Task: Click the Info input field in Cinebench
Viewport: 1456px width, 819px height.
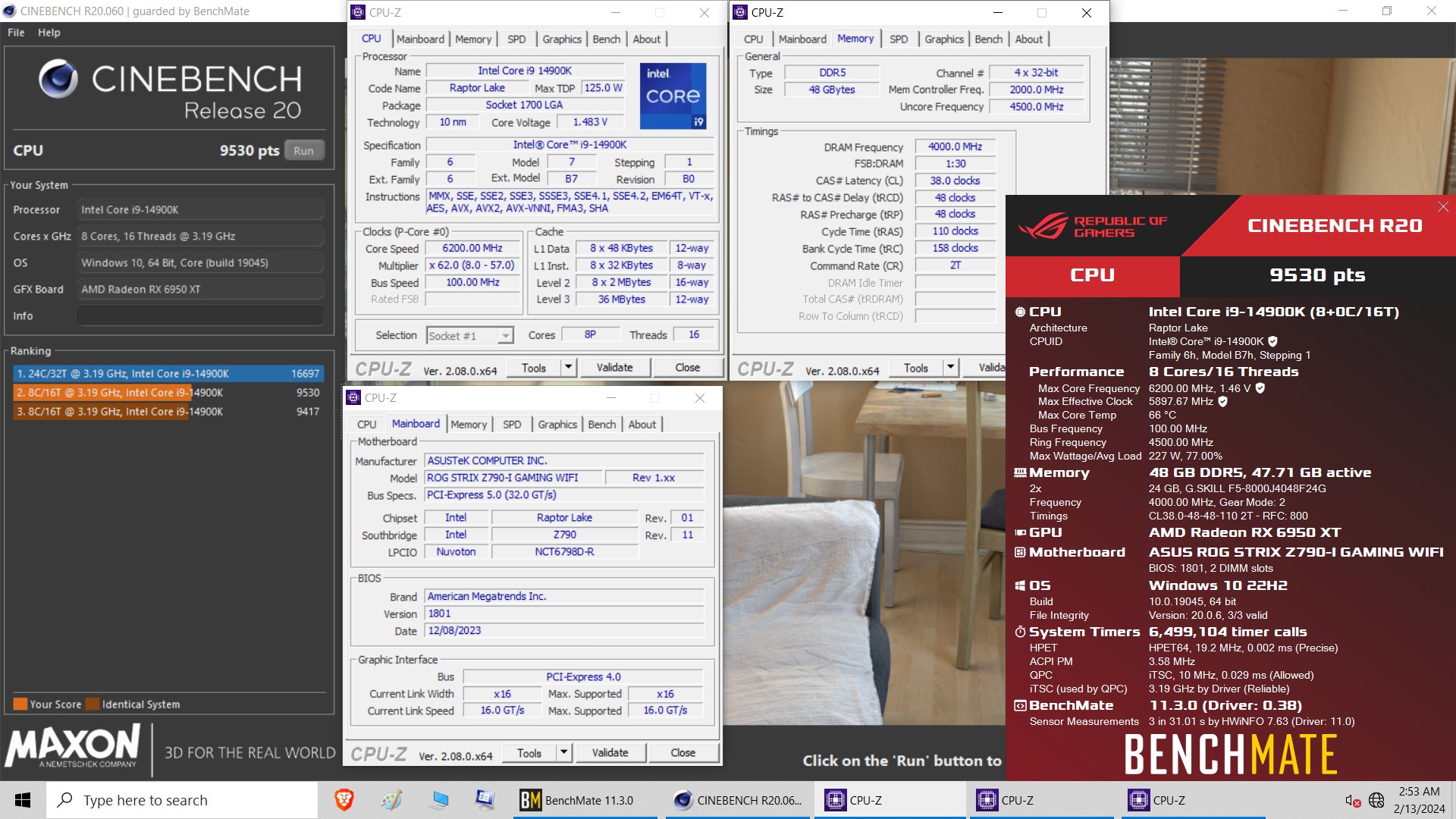Action: pos(200,316)
